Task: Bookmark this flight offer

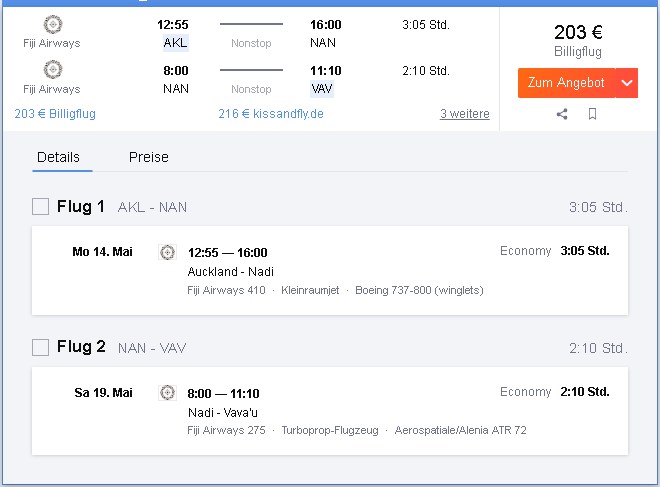Action: click(x=592, y=114)
